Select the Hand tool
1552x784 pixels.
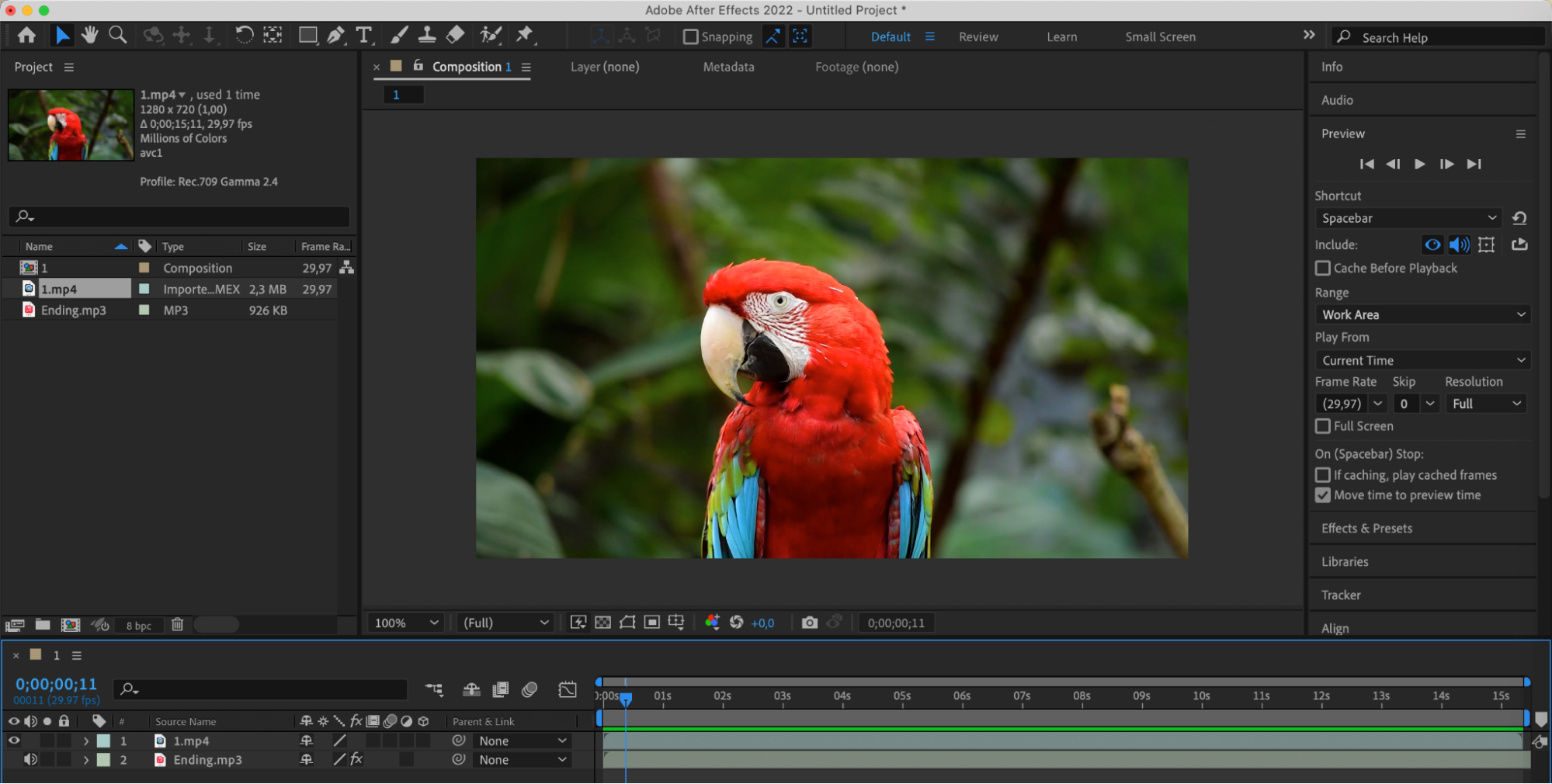90,35
